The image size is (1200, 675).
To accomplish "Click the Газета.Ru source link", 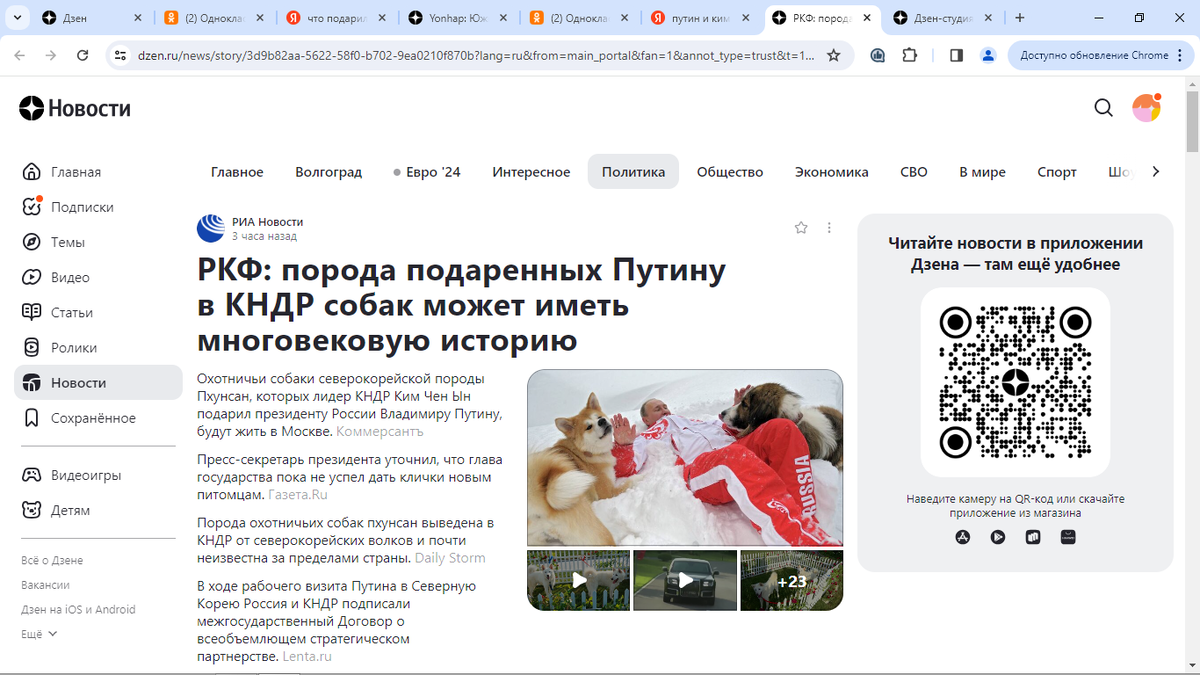I will 298,495.
